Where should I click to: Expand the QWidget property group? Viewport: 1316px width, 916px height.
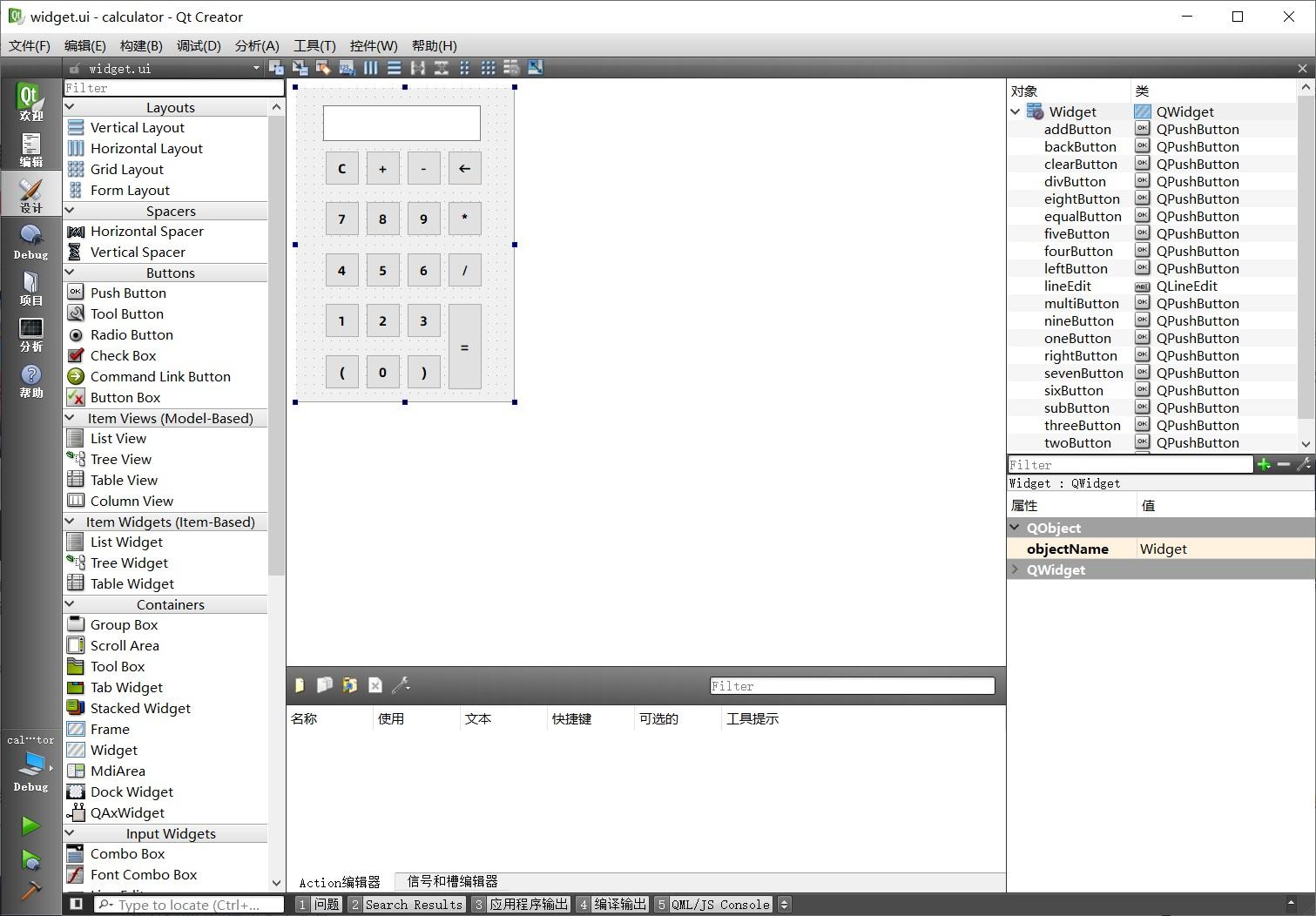tap(1016, 569)
